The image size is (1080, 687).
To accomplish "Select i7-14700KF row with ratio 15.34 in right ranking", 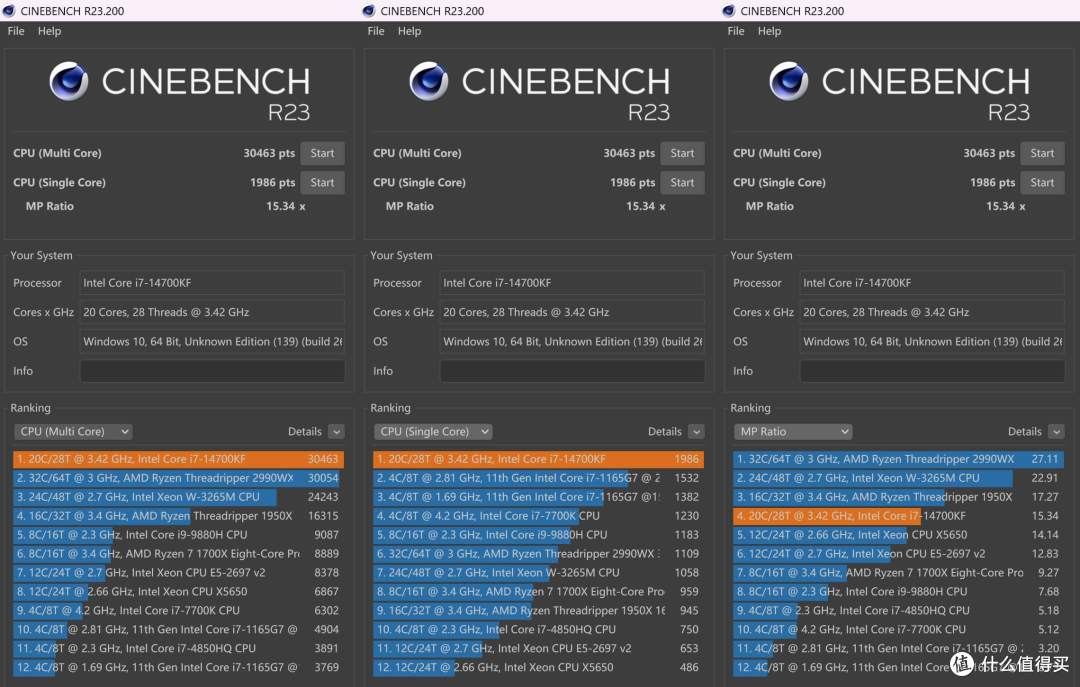I will [x=899, y=515].
